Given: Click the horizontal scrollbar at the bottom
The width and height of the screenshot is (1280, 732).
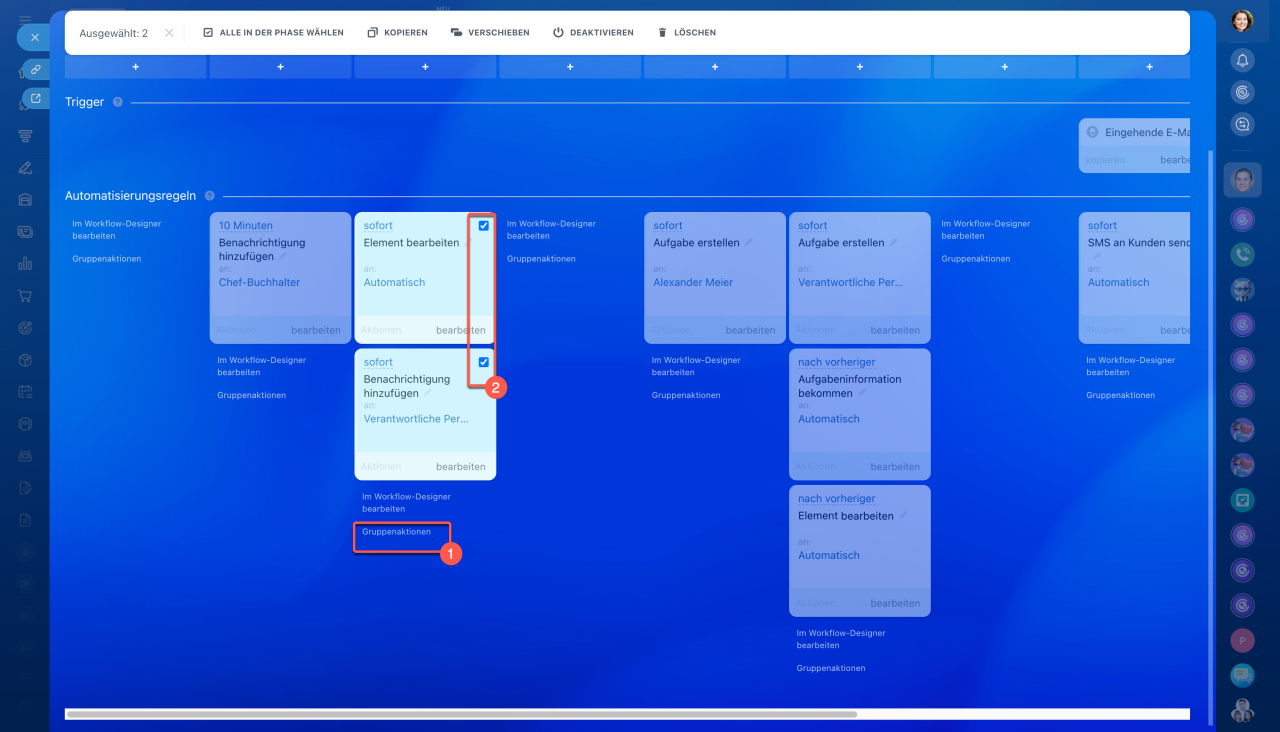Looking at the screenshot, I should 460,714.
